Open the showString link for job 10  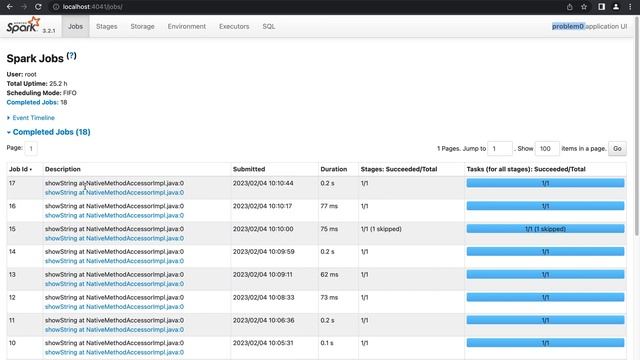point(114,353)
